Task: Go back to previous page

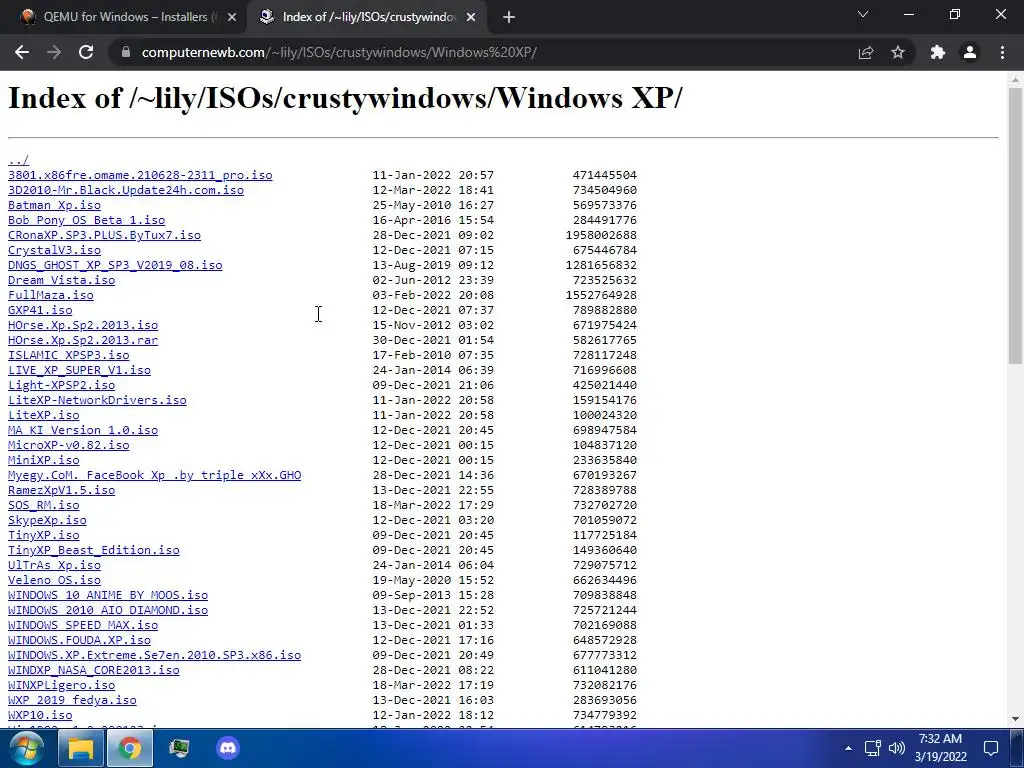Action: coord(22,52)
